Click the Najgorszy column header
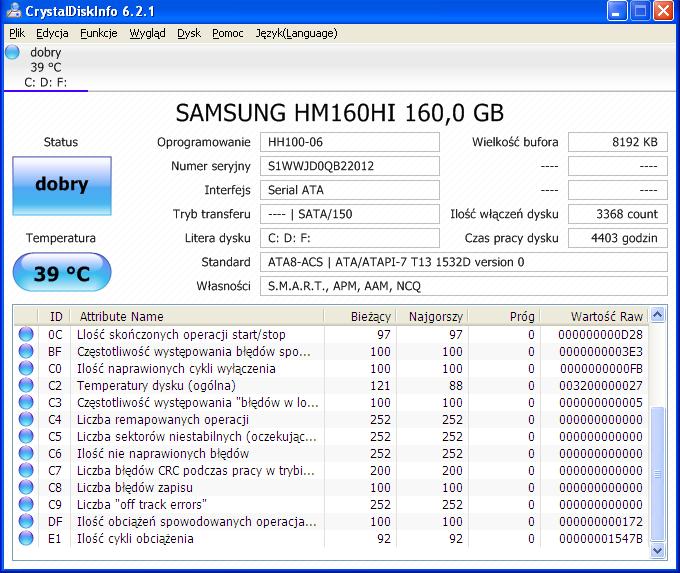The height and width of the screenshot is (573, 680). [432, 317]
